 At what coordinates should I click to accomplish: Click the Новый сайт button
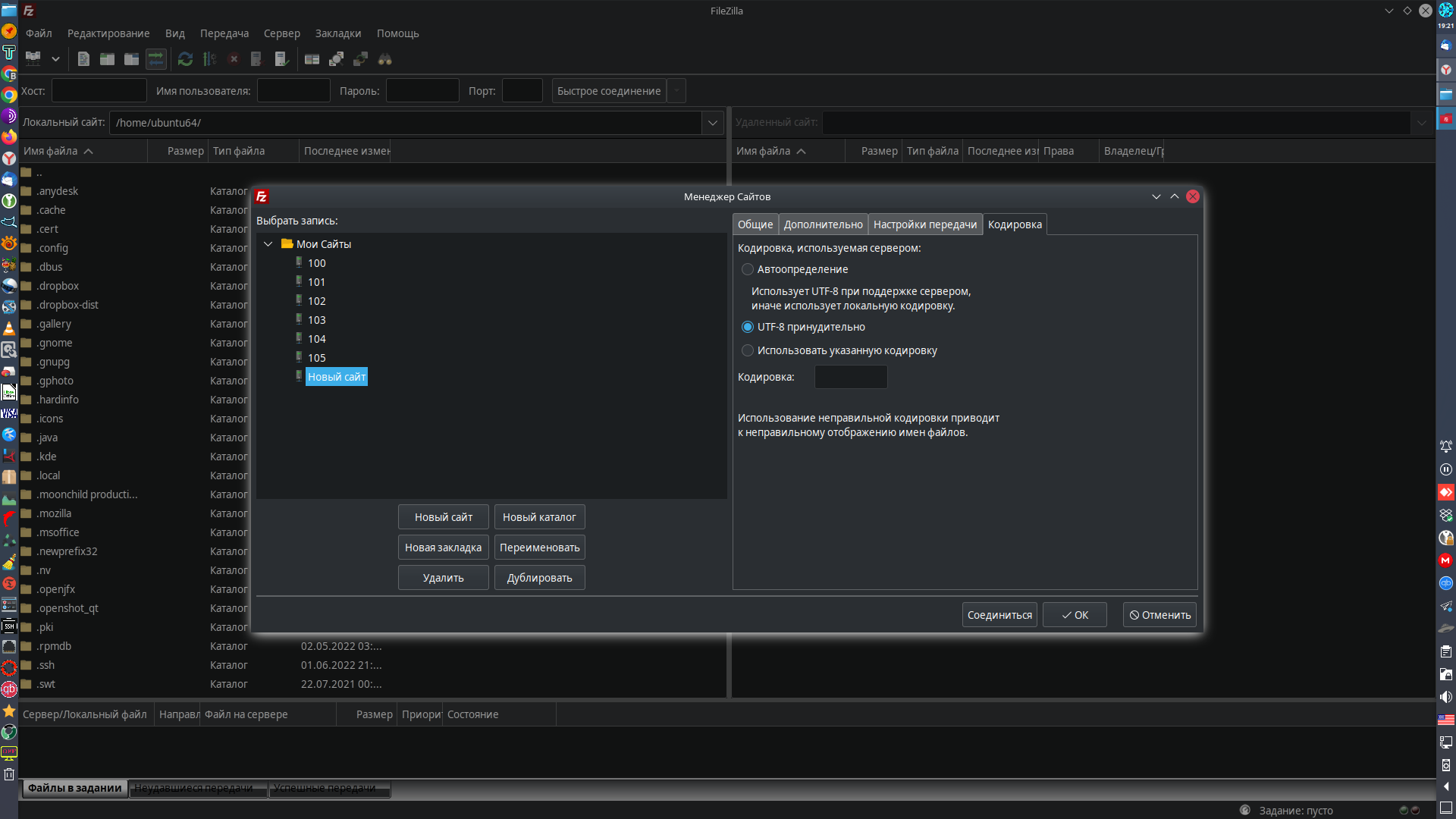444,517
